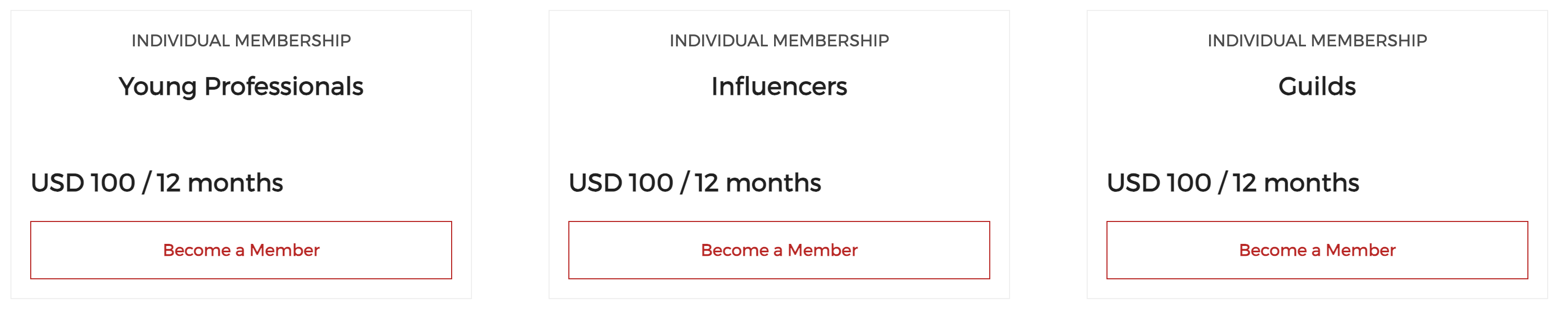
Task: Pick USD 100 amount in Guilds card
Action: coord(1159,183)
